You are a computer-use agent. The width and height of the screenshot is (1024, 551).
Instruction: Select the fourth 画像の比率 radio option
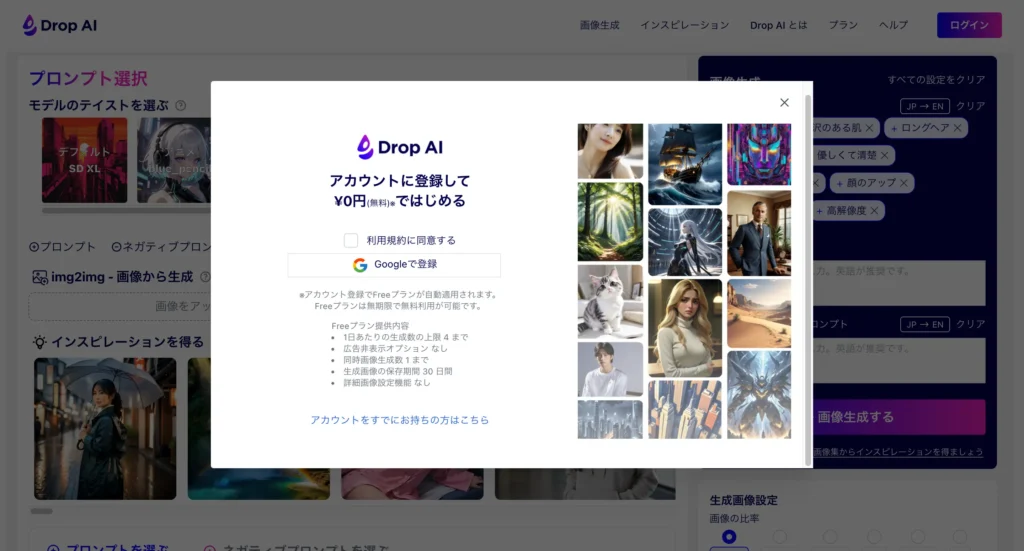pos(874,537)
